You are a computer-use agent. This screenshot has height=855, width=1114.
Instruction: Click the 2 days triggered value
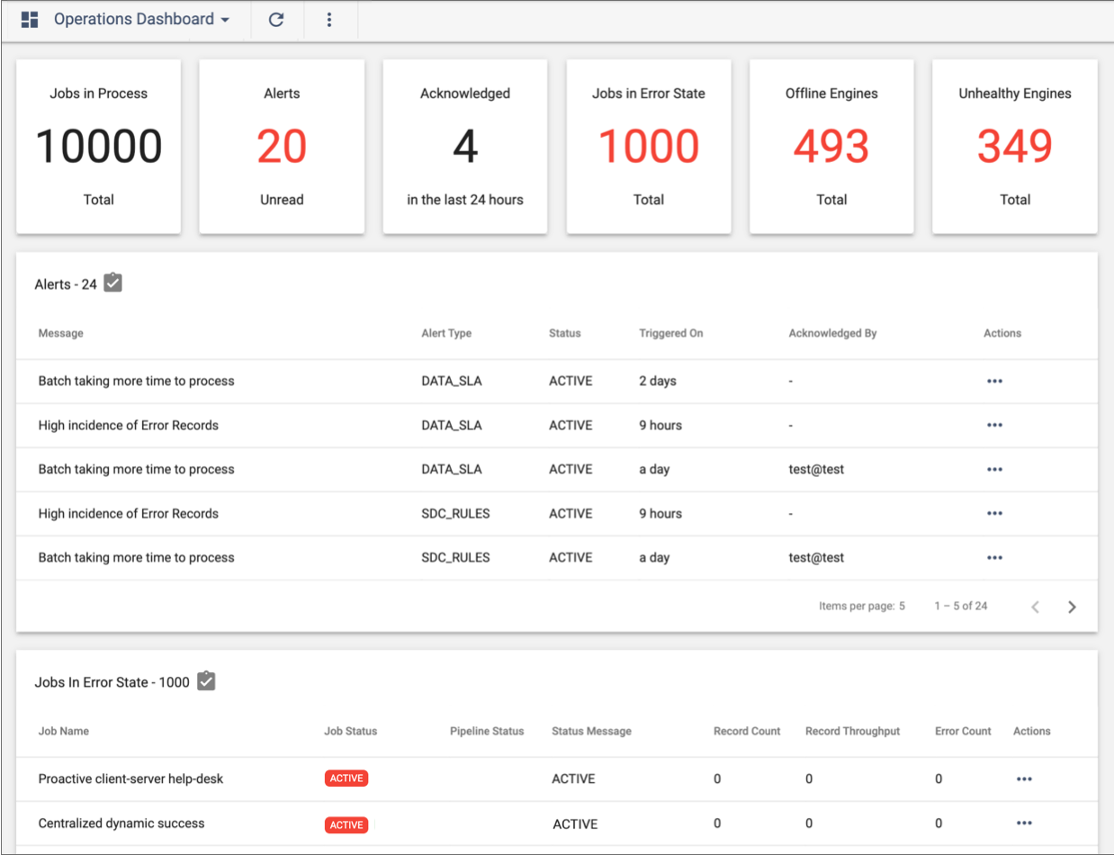click(657, 381)
